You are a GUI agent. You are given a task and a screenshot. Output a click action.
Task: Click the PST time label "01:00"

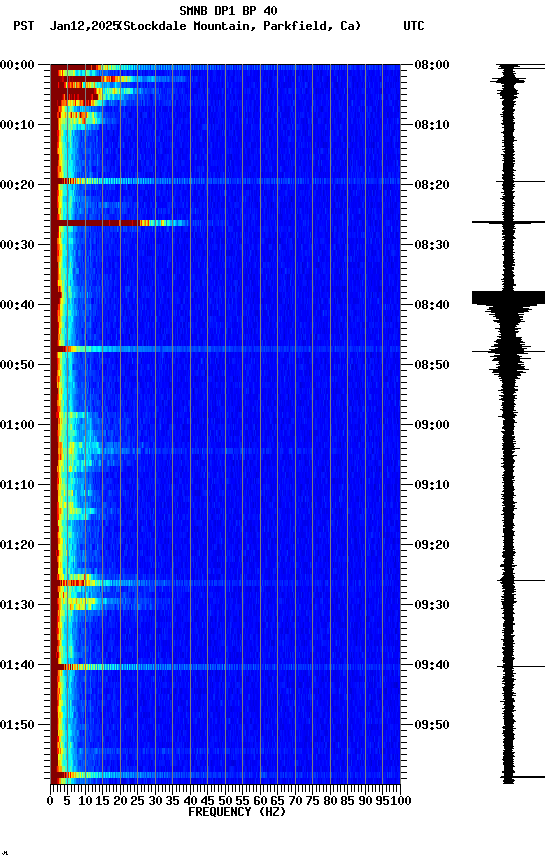pos(17,425)
